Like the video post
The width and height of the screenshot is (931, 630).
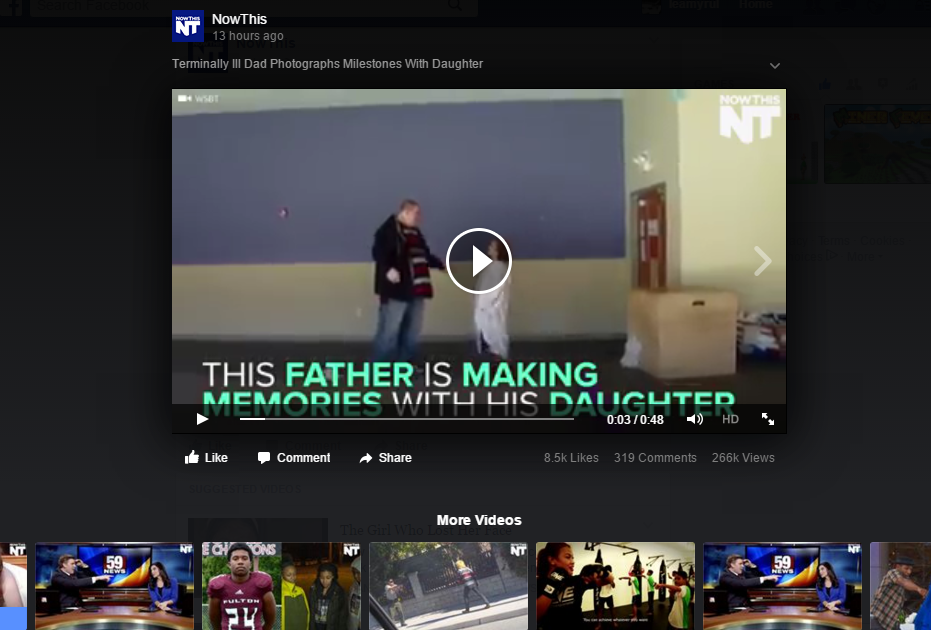click(x=207, y=458)
